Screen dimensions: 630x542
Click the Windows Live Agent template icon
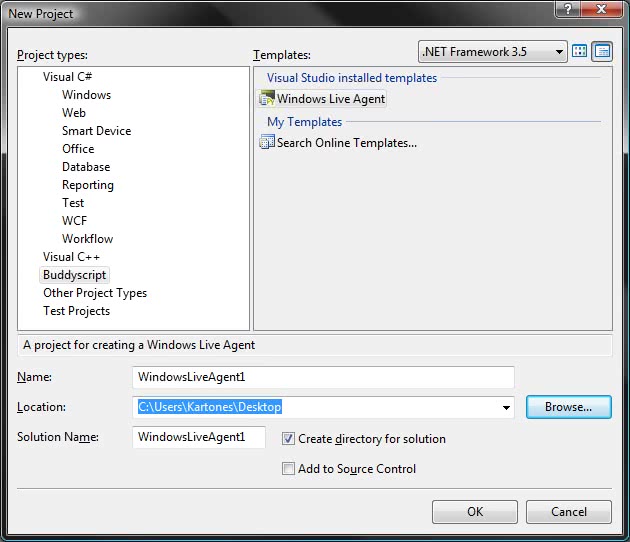tap(267, 98)
